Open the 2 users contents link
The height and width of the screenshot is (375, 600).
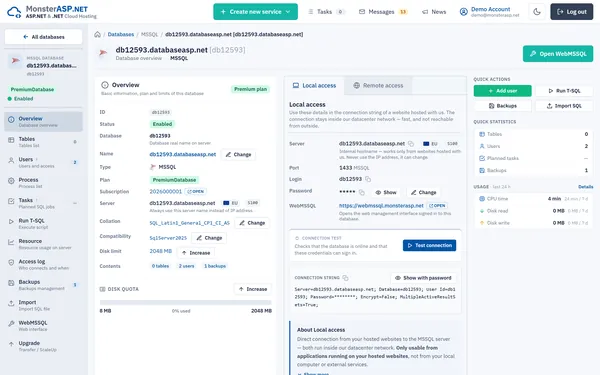(186, 266)
